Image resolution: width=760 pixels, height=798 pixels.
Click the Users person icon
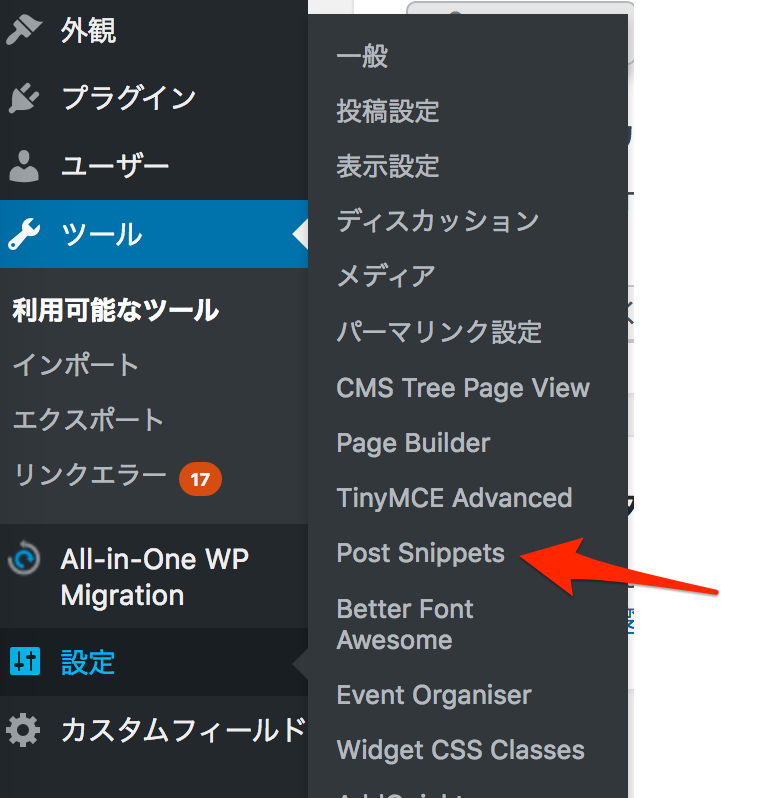click(x=23, y=166)
